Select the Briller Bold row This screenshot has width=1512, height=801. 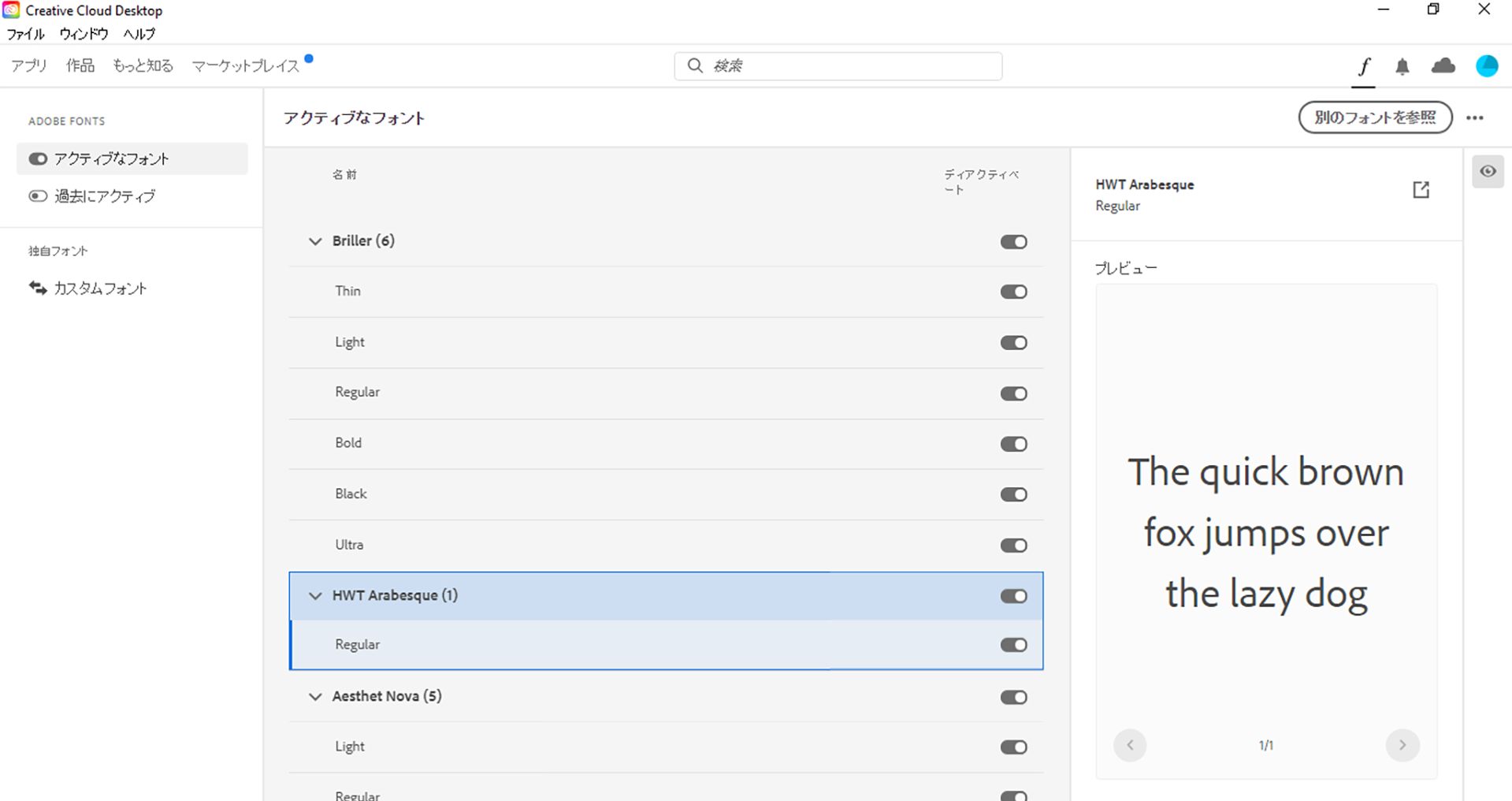pyautogui.click(x=666, y=444)
